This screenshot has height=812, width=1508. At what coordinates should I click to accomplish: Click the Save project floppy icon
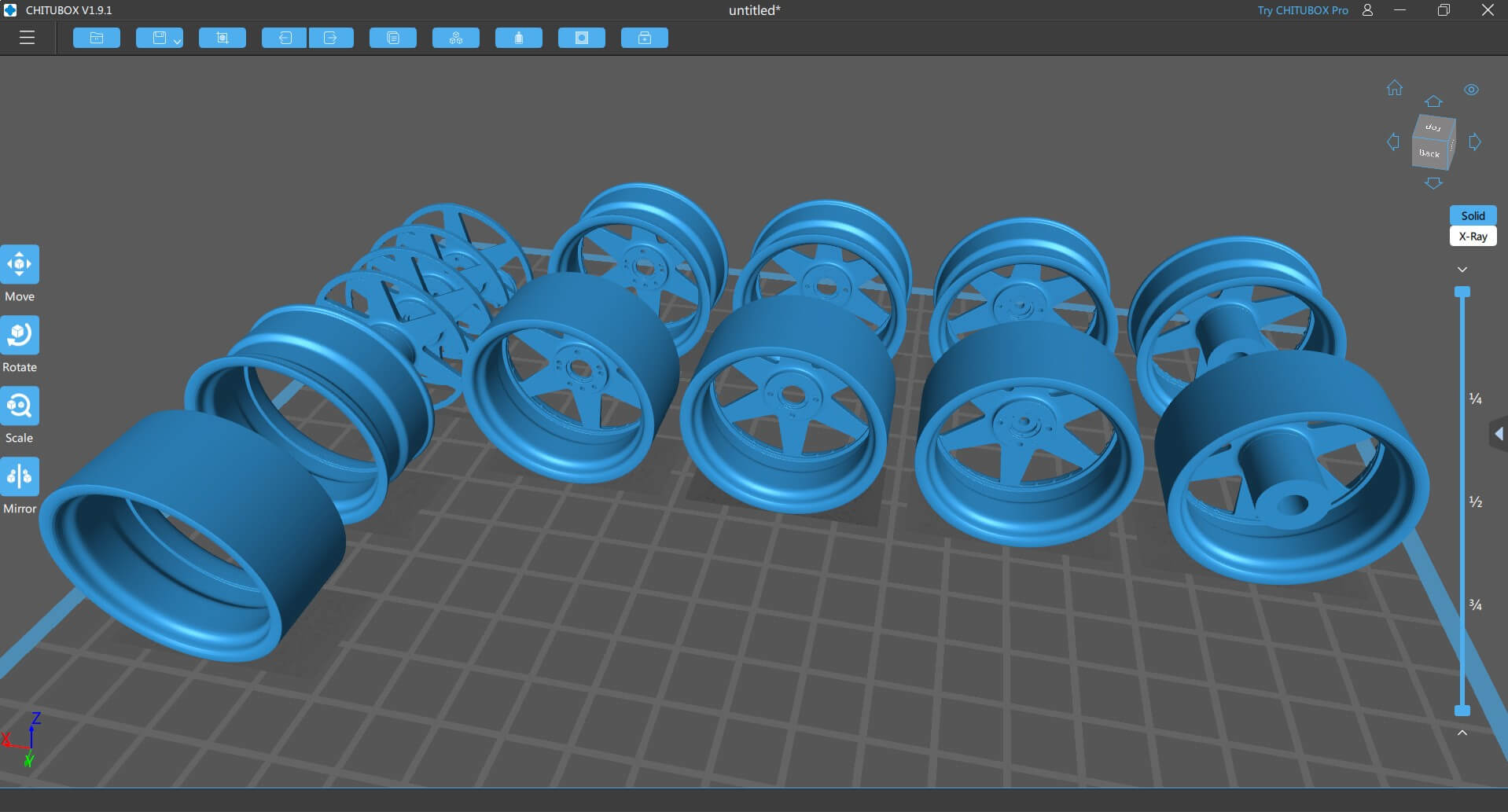click(x=158, y=38)
